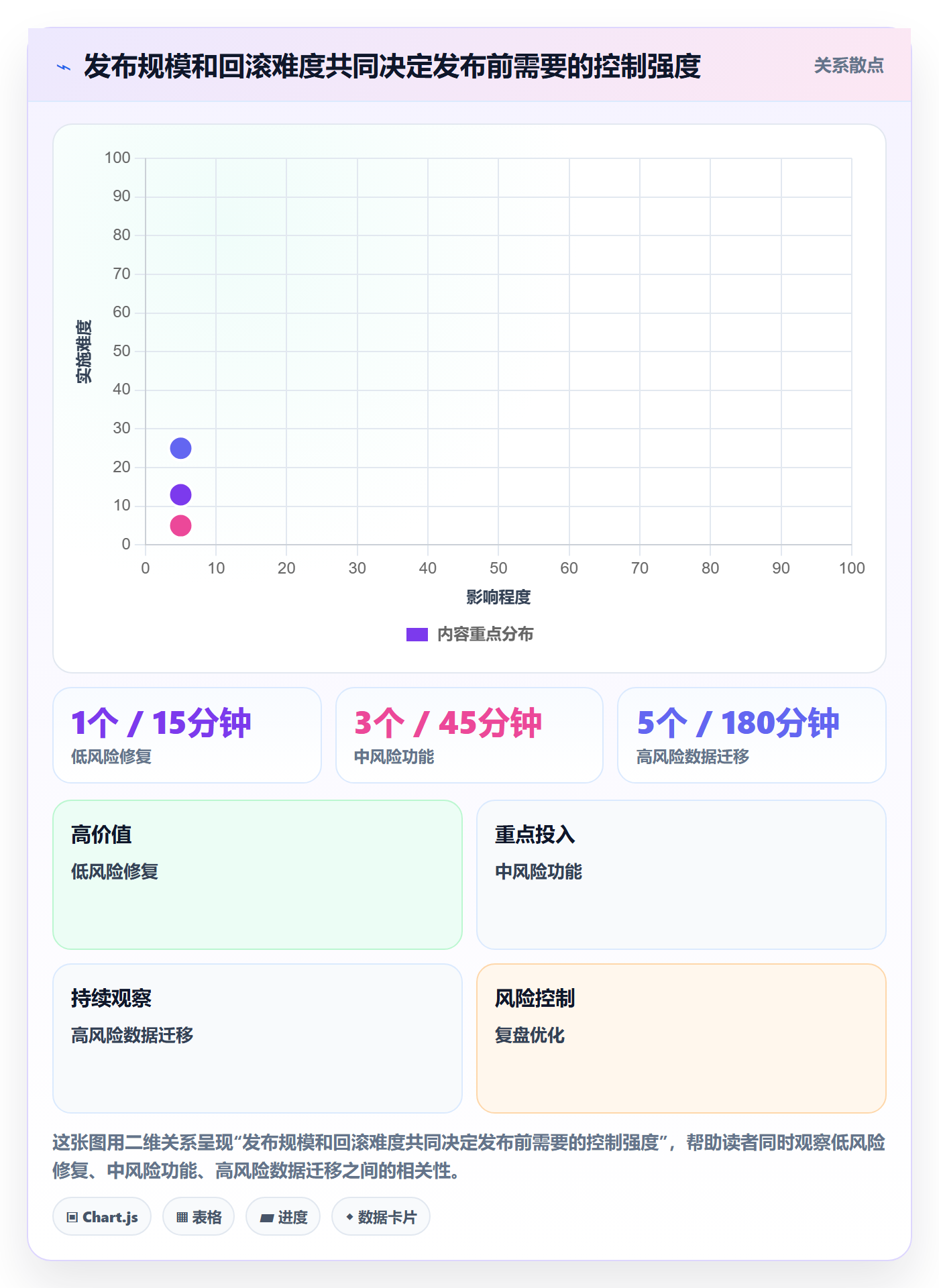939x1288 pixels.
Task: Click the 关系散点 label in the header
Action: [848, 66]
